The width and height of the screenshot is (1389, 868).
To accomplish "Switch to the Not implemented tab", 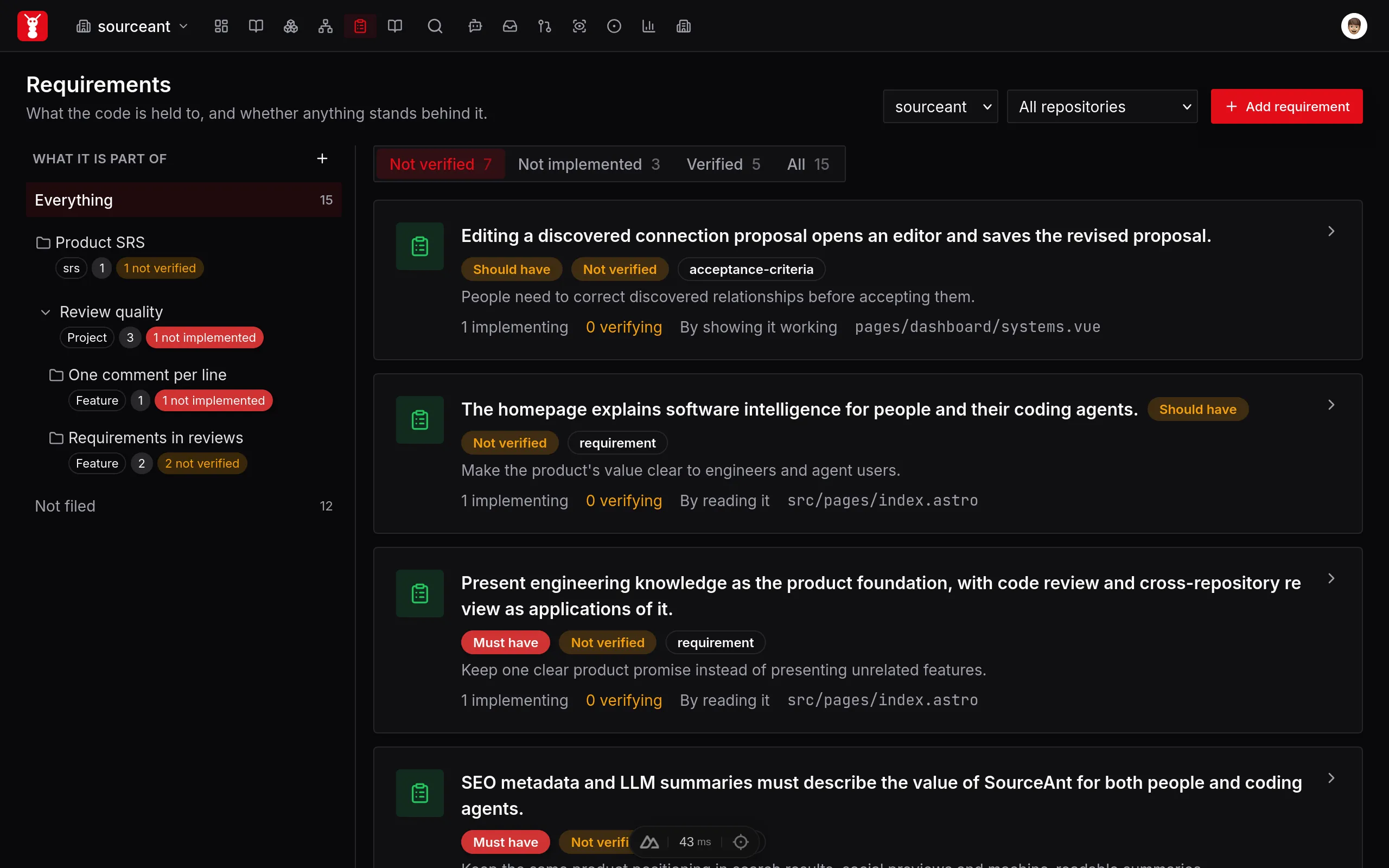I will 589,164.
